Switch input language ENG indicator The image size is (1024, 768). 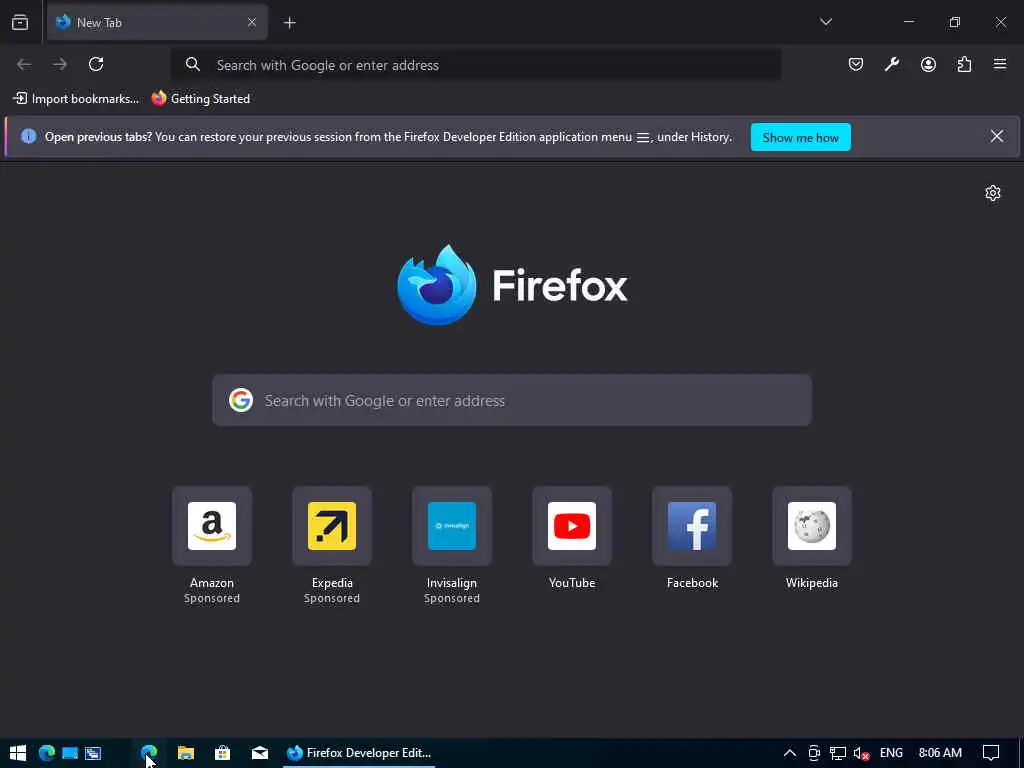point(891,753)
